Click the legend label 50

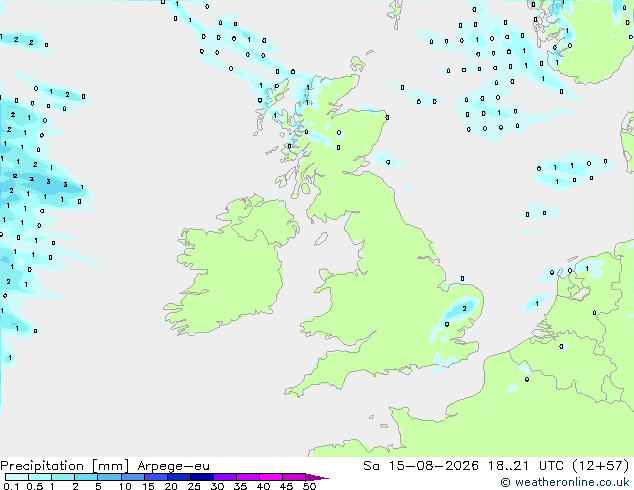tap(310, 486)
